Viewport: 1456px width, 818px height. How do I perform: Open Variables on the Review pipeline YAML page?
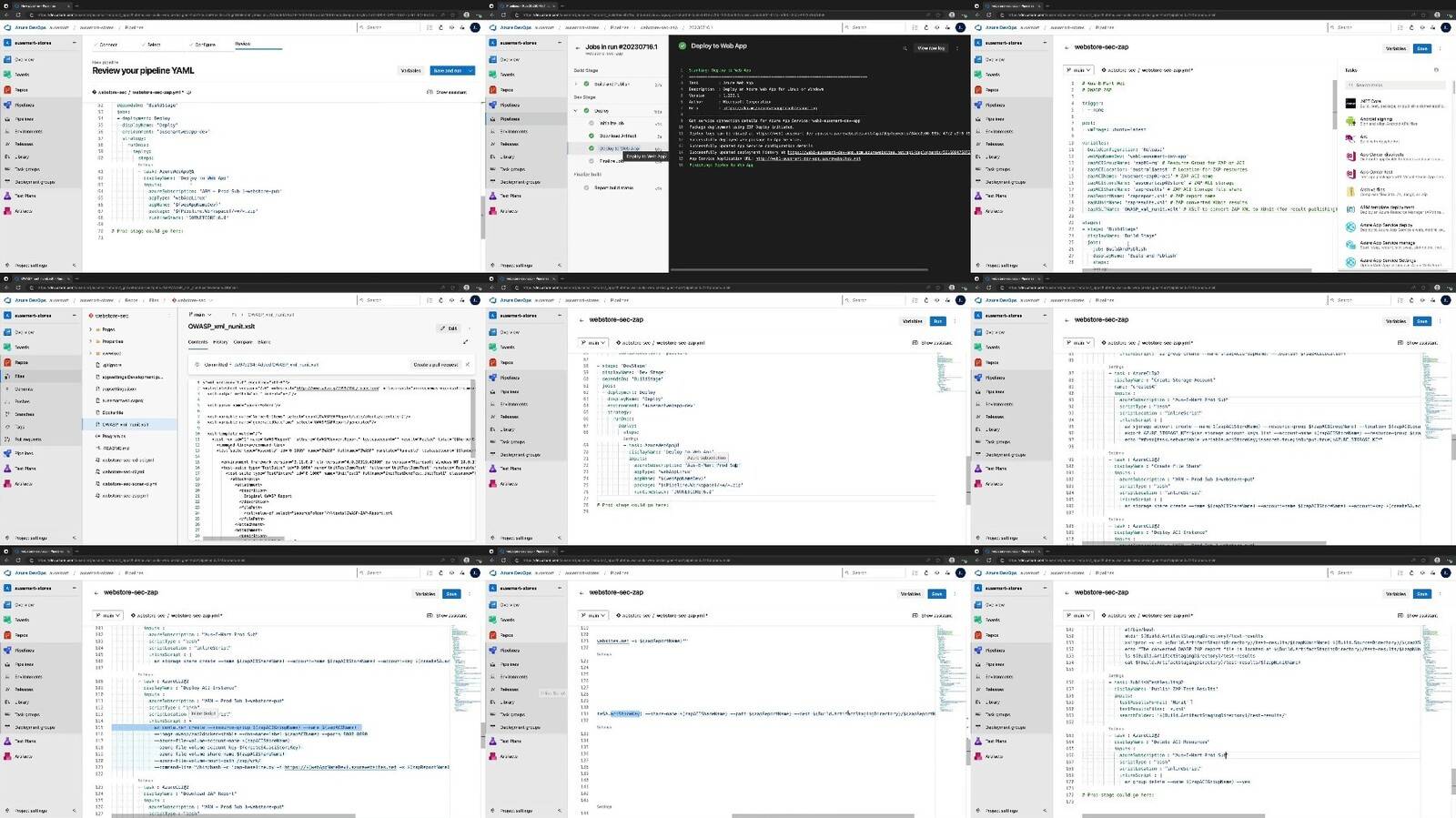click(x=411, y=70)
